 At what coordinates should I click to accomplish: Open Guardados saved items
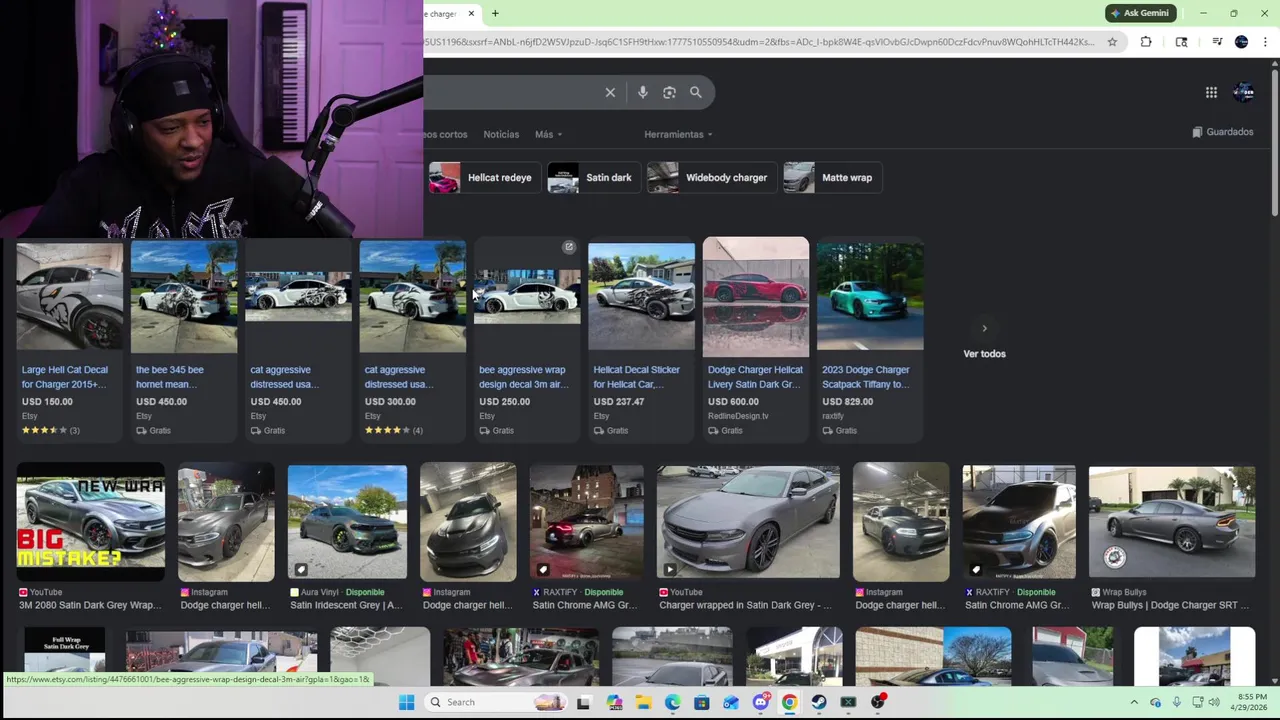click(x=1222, y=132)
